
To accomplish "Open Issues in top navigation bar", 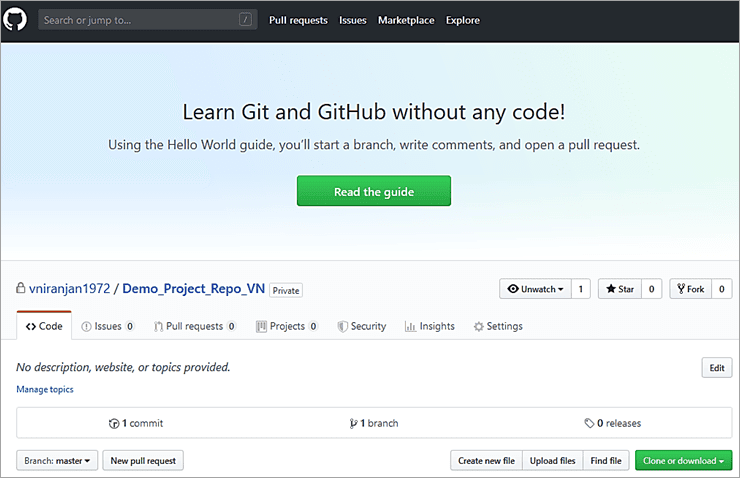I will [x=353, y=20].
